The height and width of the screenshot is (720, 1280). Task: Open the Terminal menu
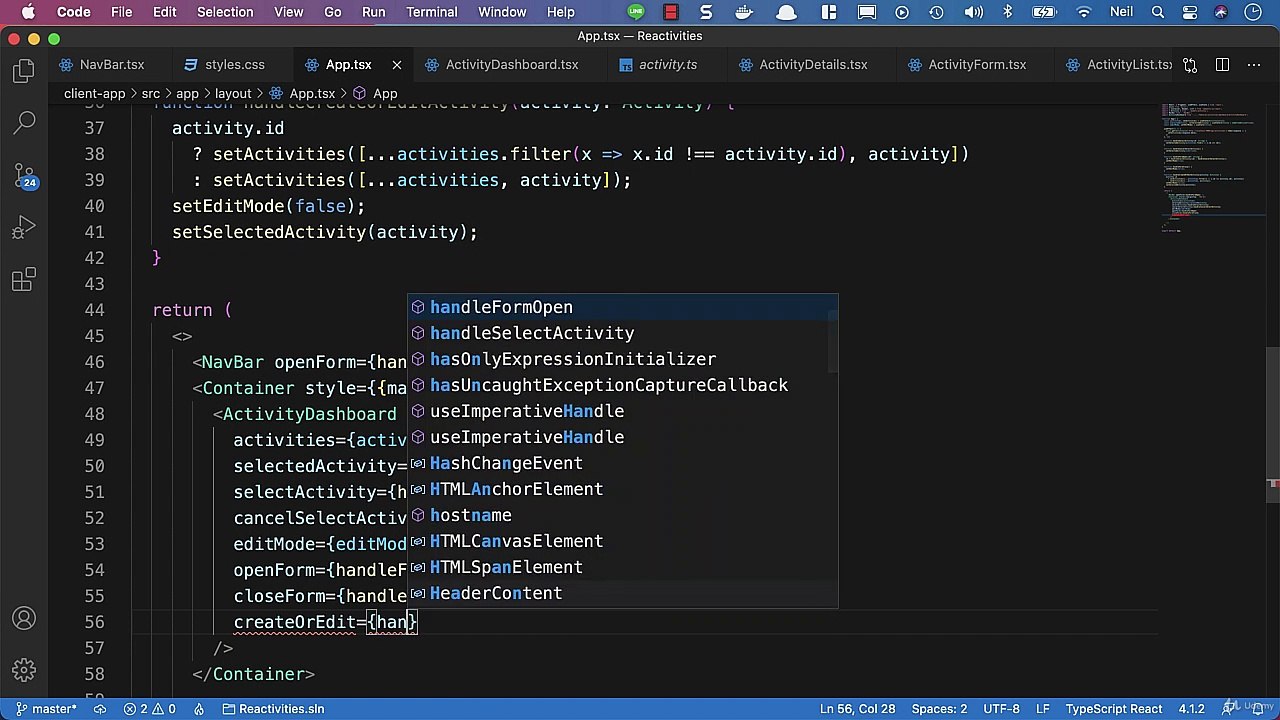432,12
